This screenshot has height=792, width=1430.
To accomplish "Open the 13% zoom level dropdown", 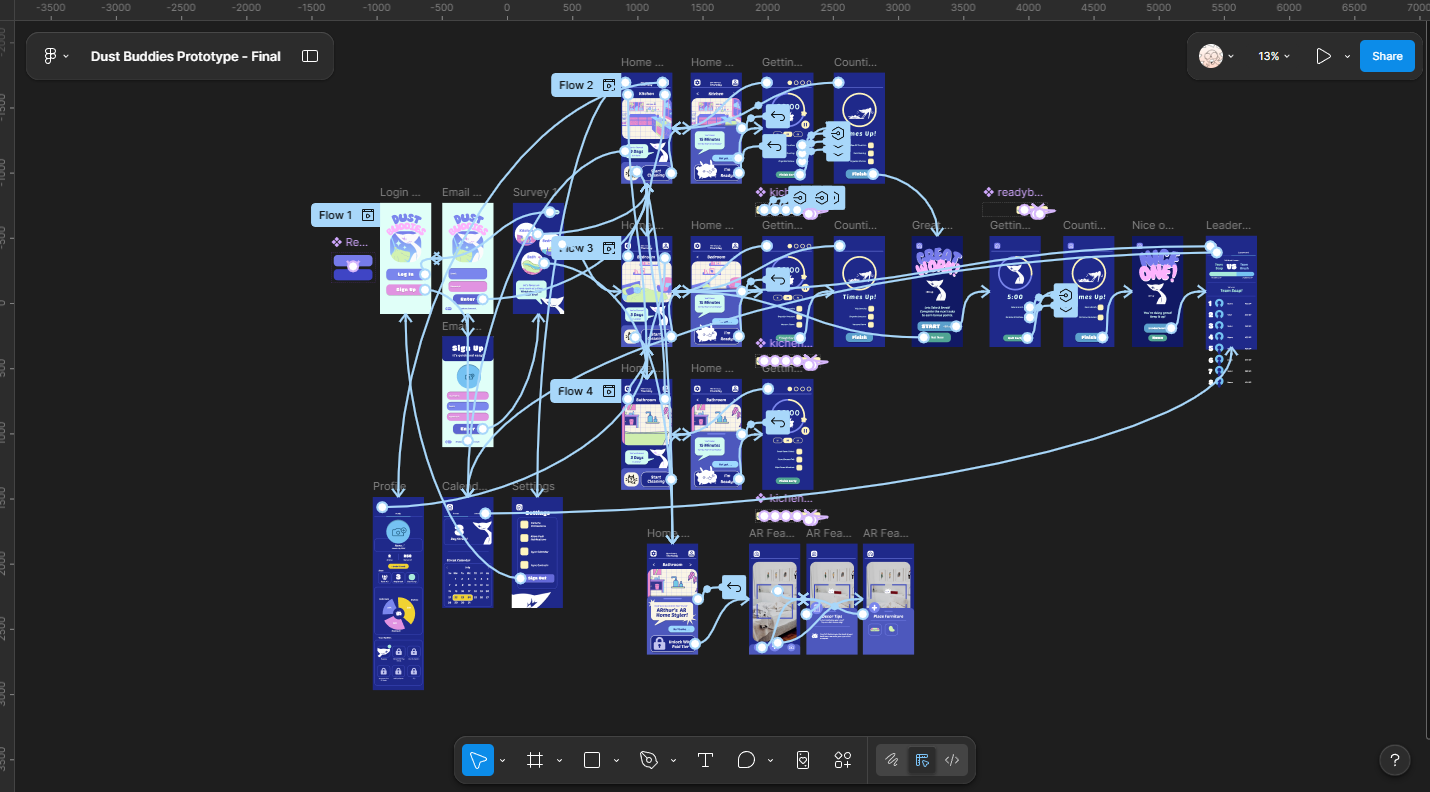I will point(1274,56).
